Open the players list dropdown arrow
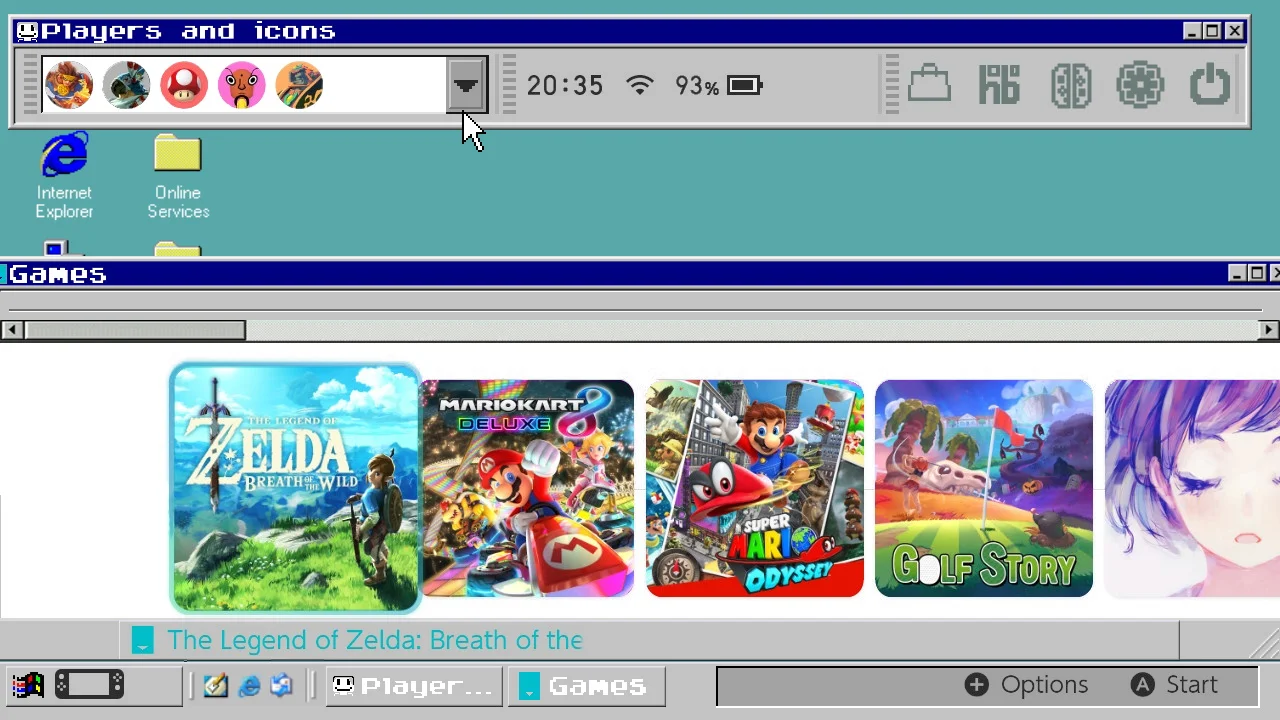Screen dimensions: 1280x720 click(465, 85)
